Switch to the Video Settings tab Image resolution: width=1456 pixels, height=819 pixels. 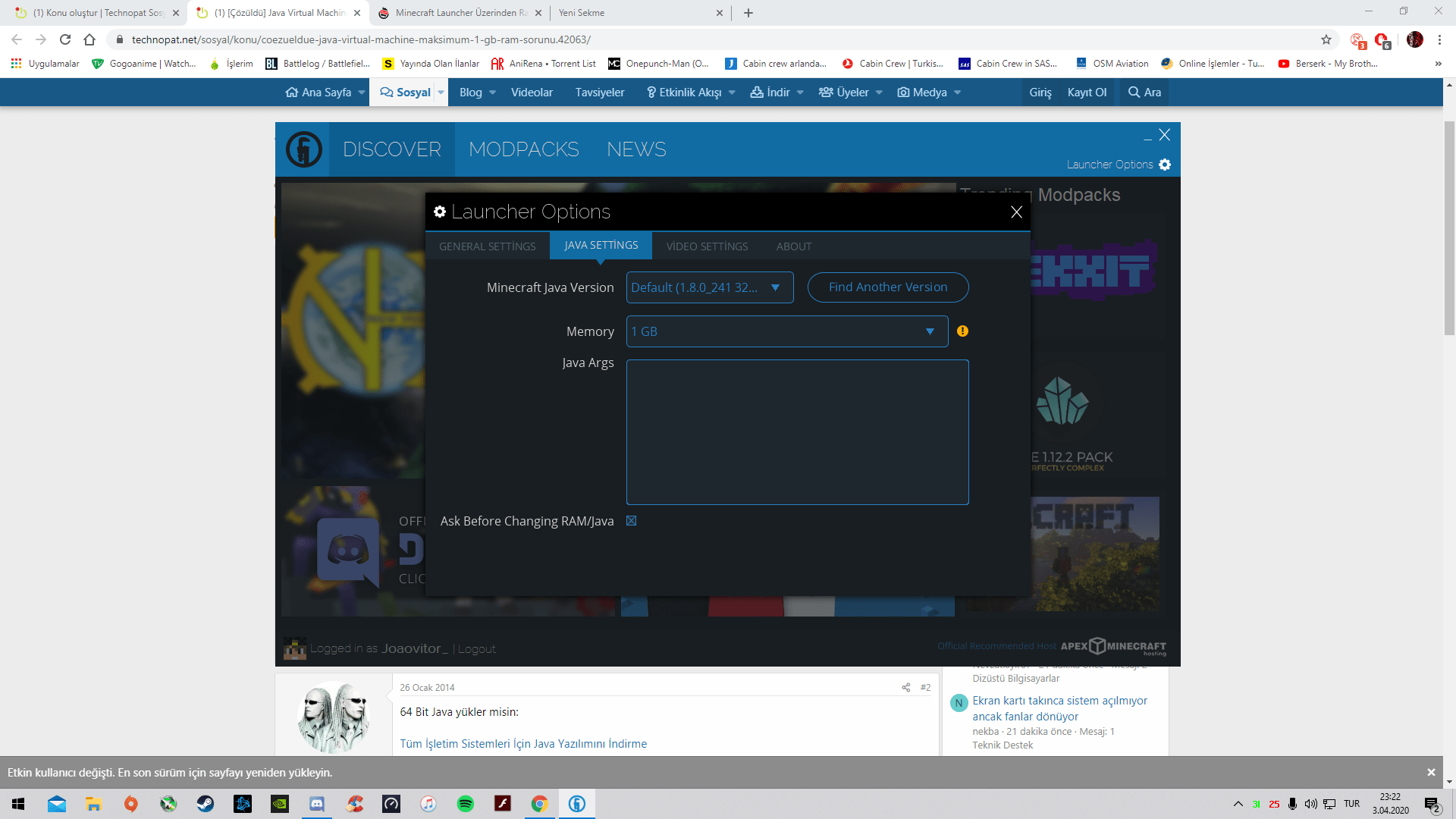point(707,246)
